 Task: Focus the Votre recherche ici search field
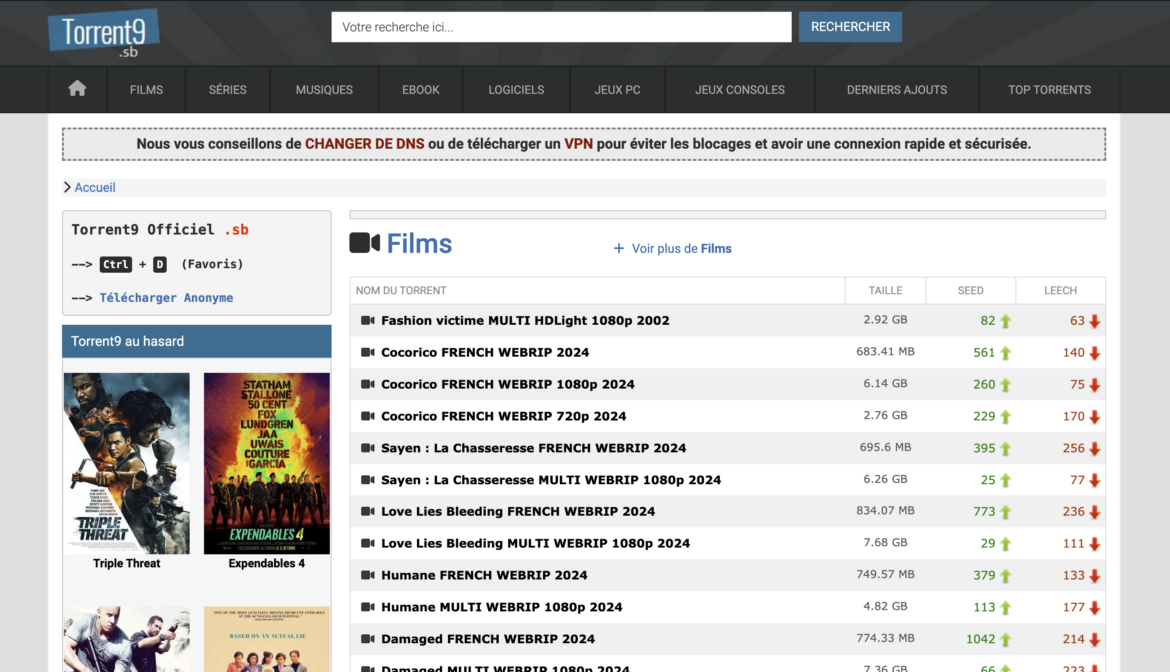tap(561, 27)
